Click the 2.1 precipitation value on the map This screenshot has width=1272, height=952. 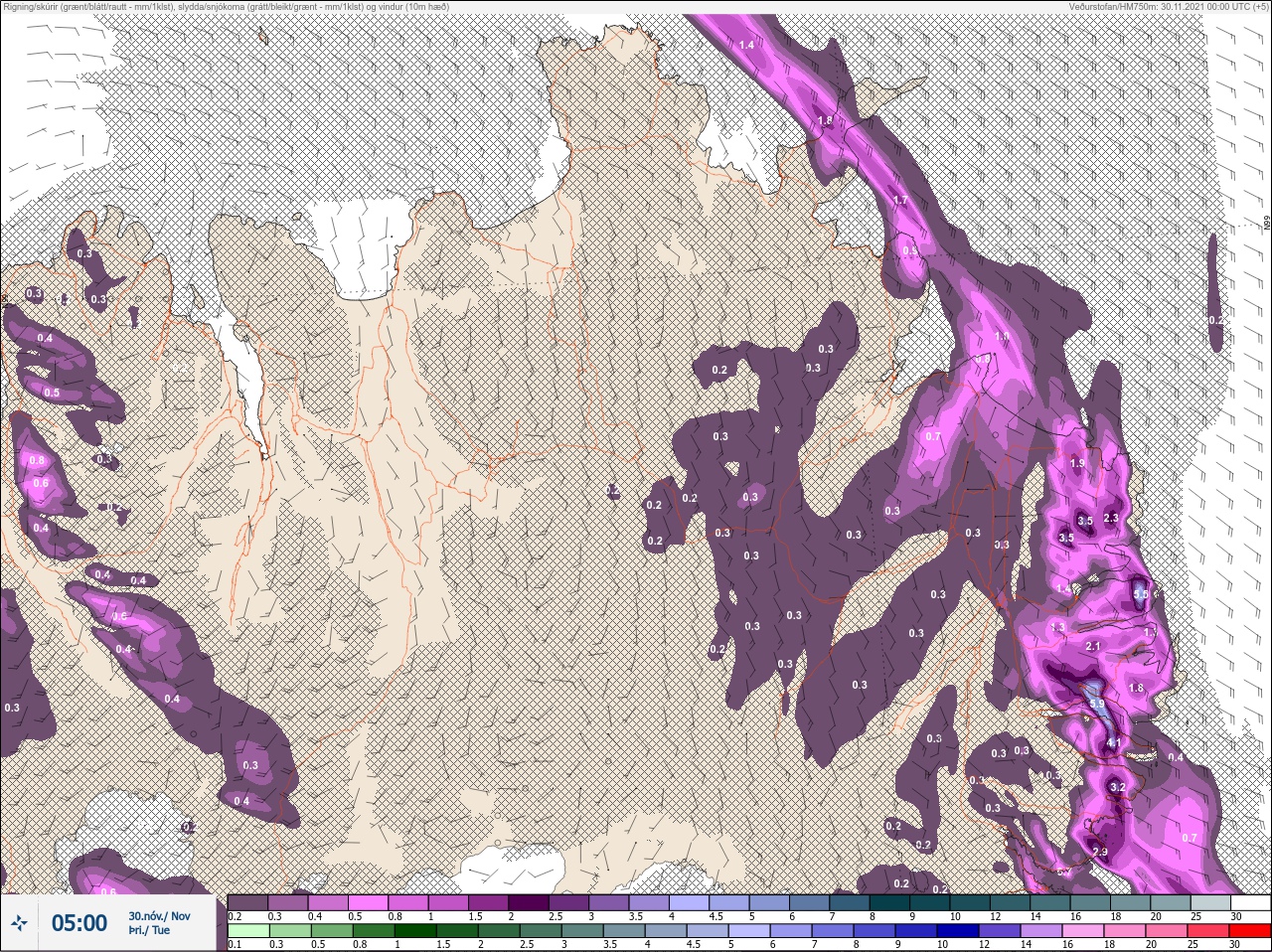1093,646
